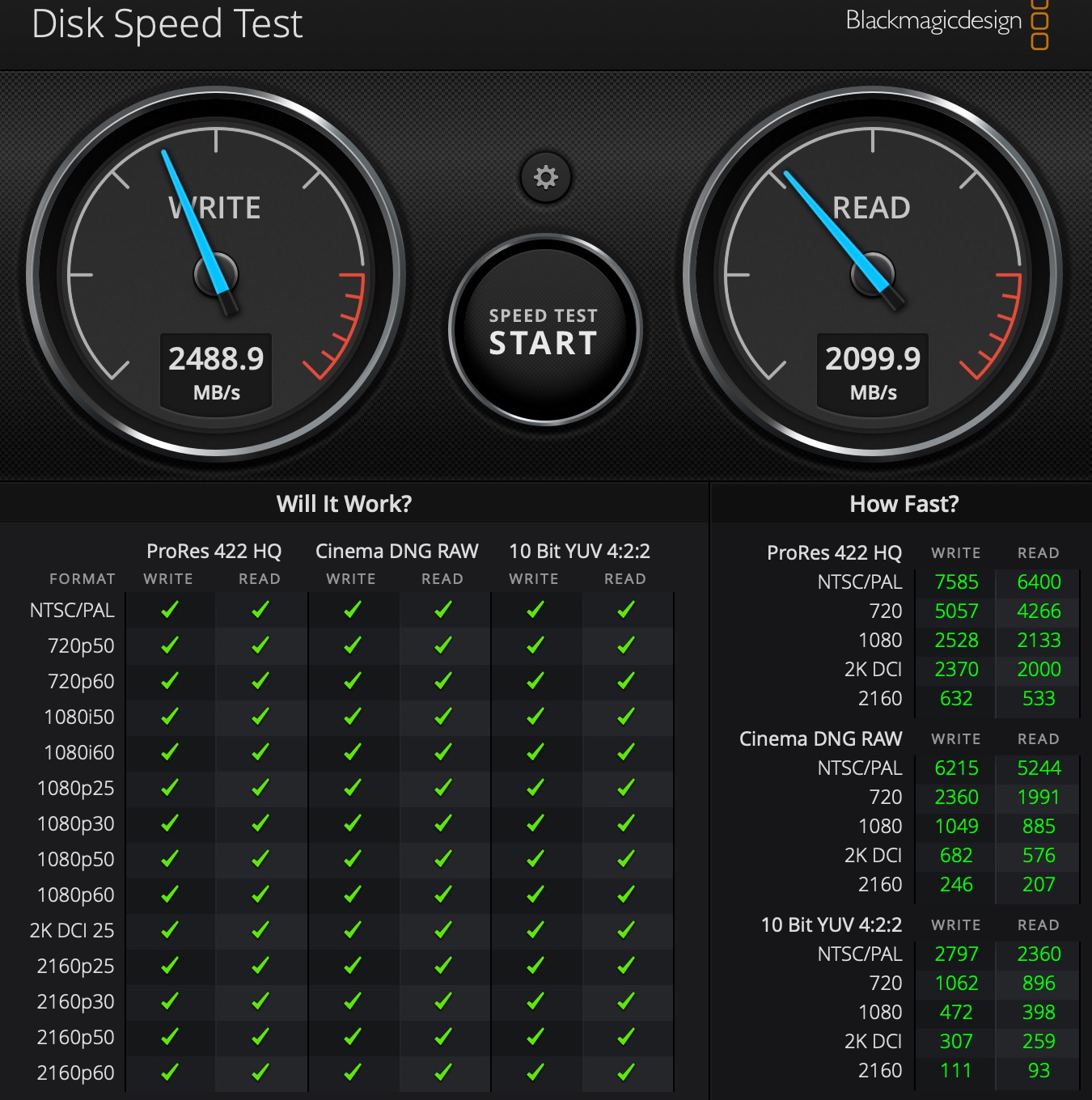Click Cinema DNG RAW read checkmark for 1080i50
Image resolution: width=1092 pixels, height=1100 pixels.
click(443, 717)
